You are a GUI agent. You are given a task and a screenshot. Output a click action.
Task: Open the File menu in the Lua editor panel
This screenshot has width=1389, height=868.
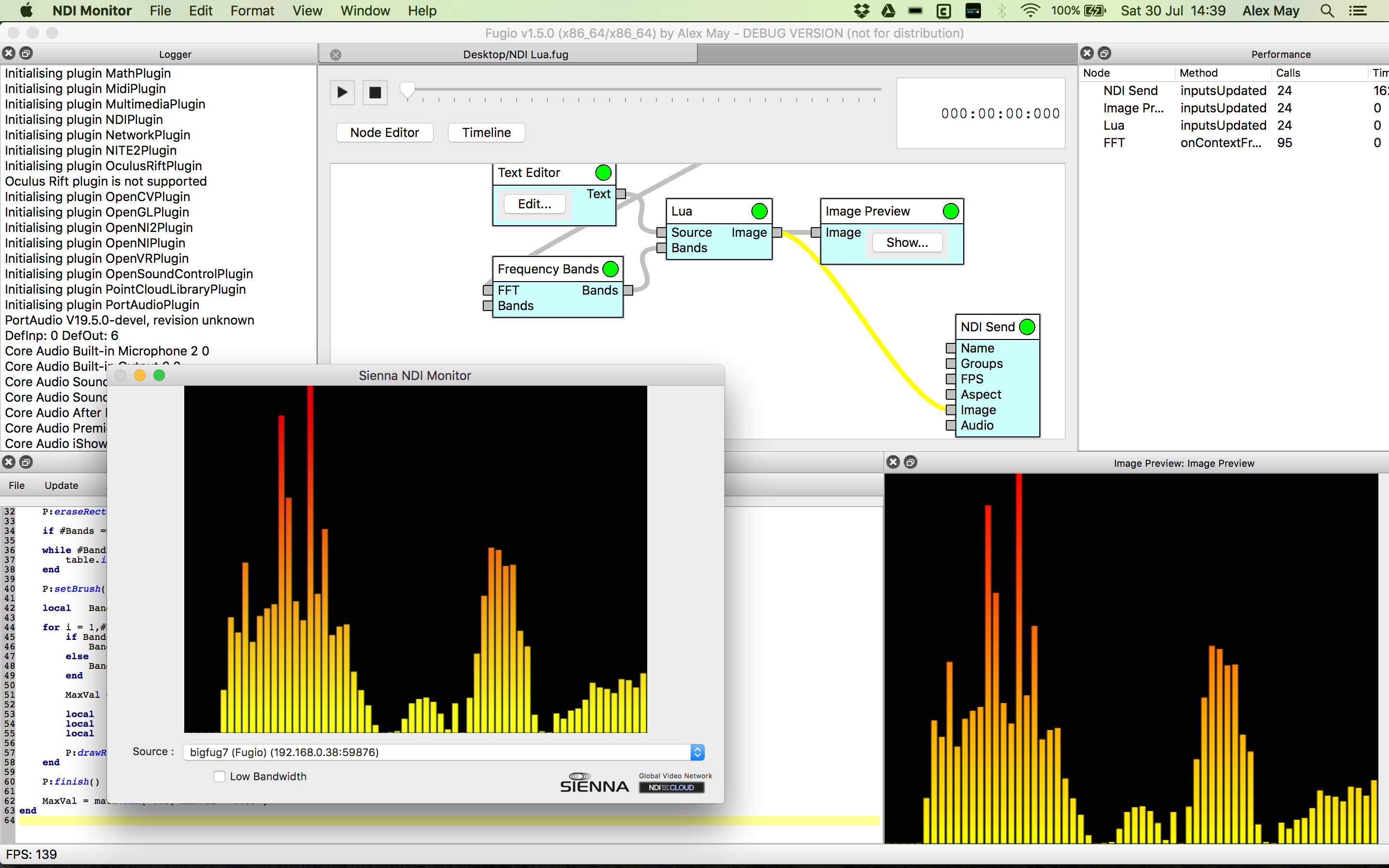coord(17,486)
